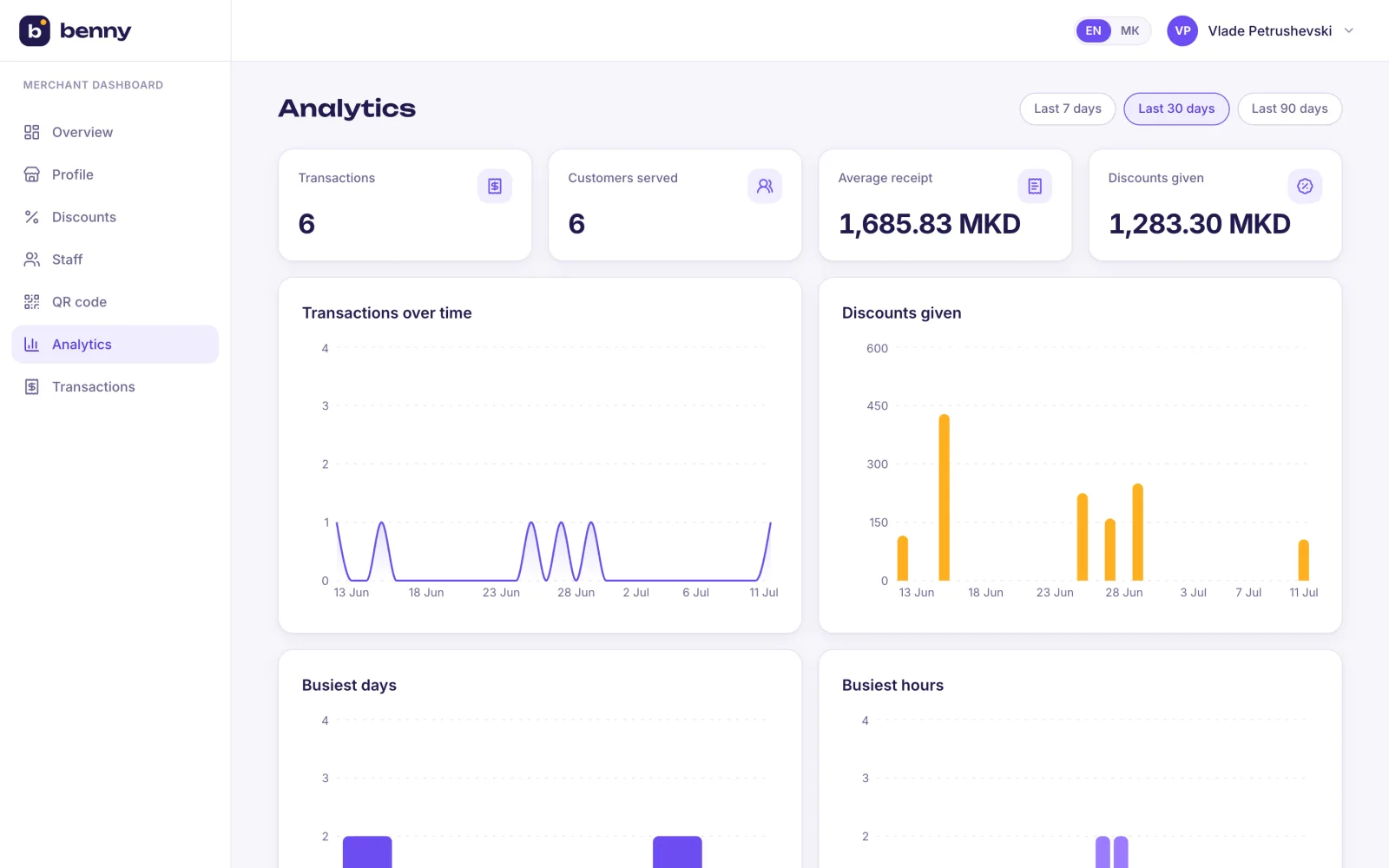Click the Profile storefront icon

[32, 174]
